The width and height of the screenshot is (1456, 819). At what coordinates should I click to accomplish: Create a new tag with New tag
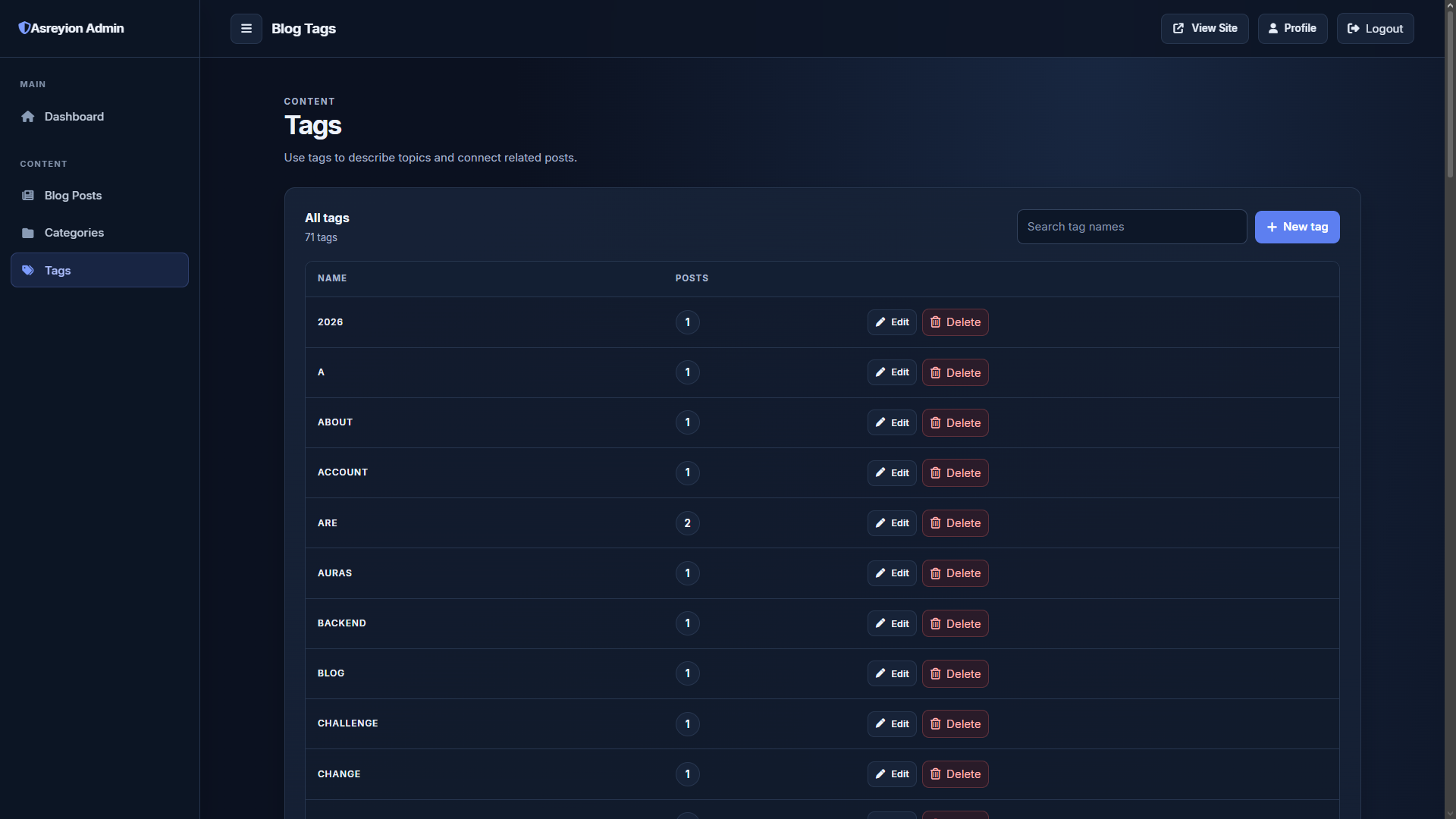pyautogui.click(x=1297, y=227)
